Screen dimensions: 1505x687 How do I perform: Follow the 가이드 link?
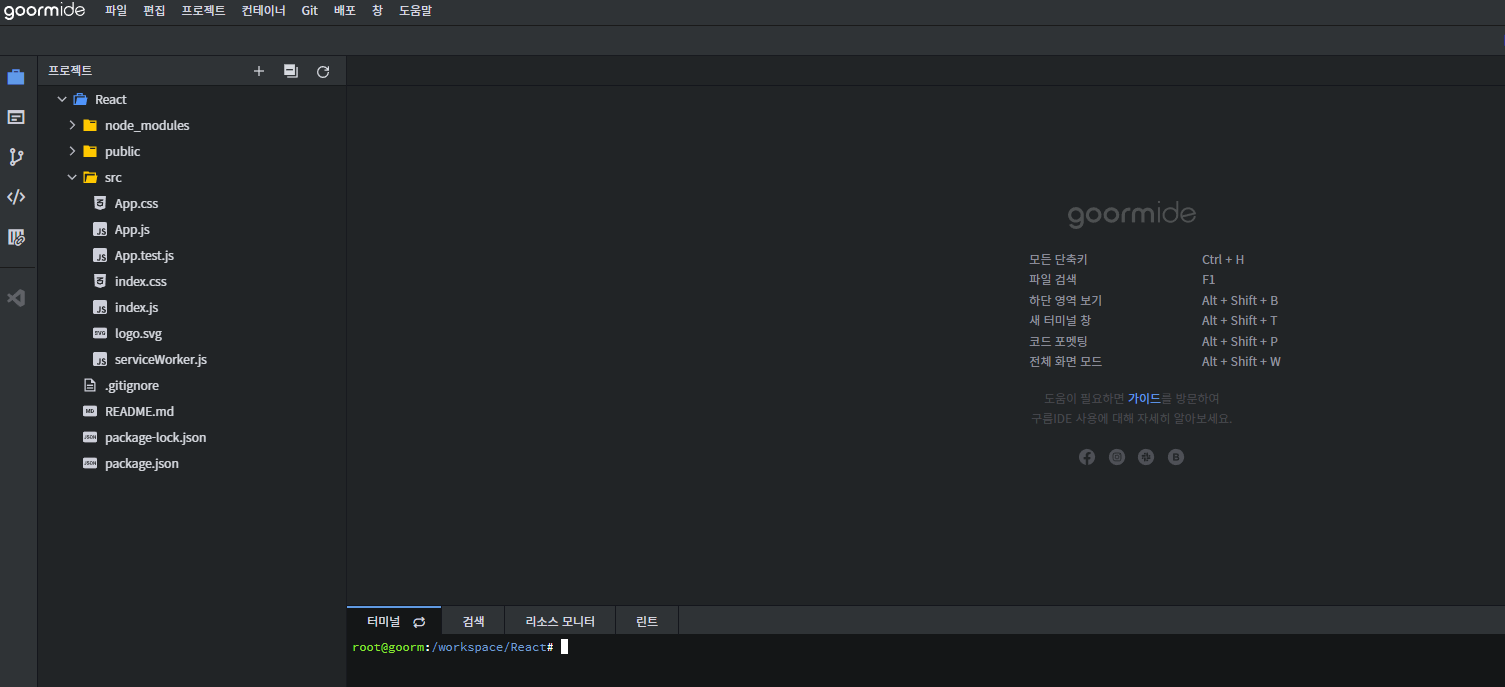click(x=1144, y=398)
